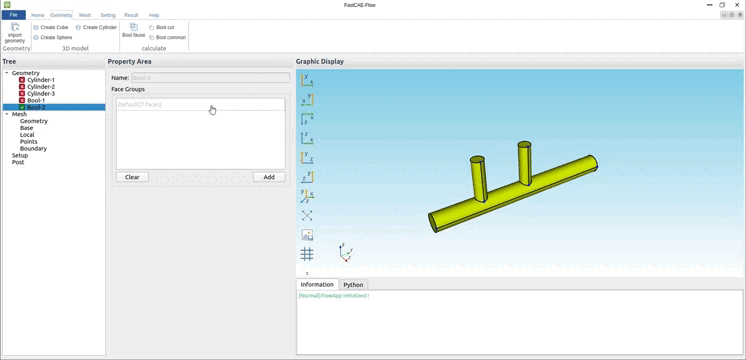Select Bool-2 in the tree
Viewport: 746px width, 360px height.
[36, 107]
